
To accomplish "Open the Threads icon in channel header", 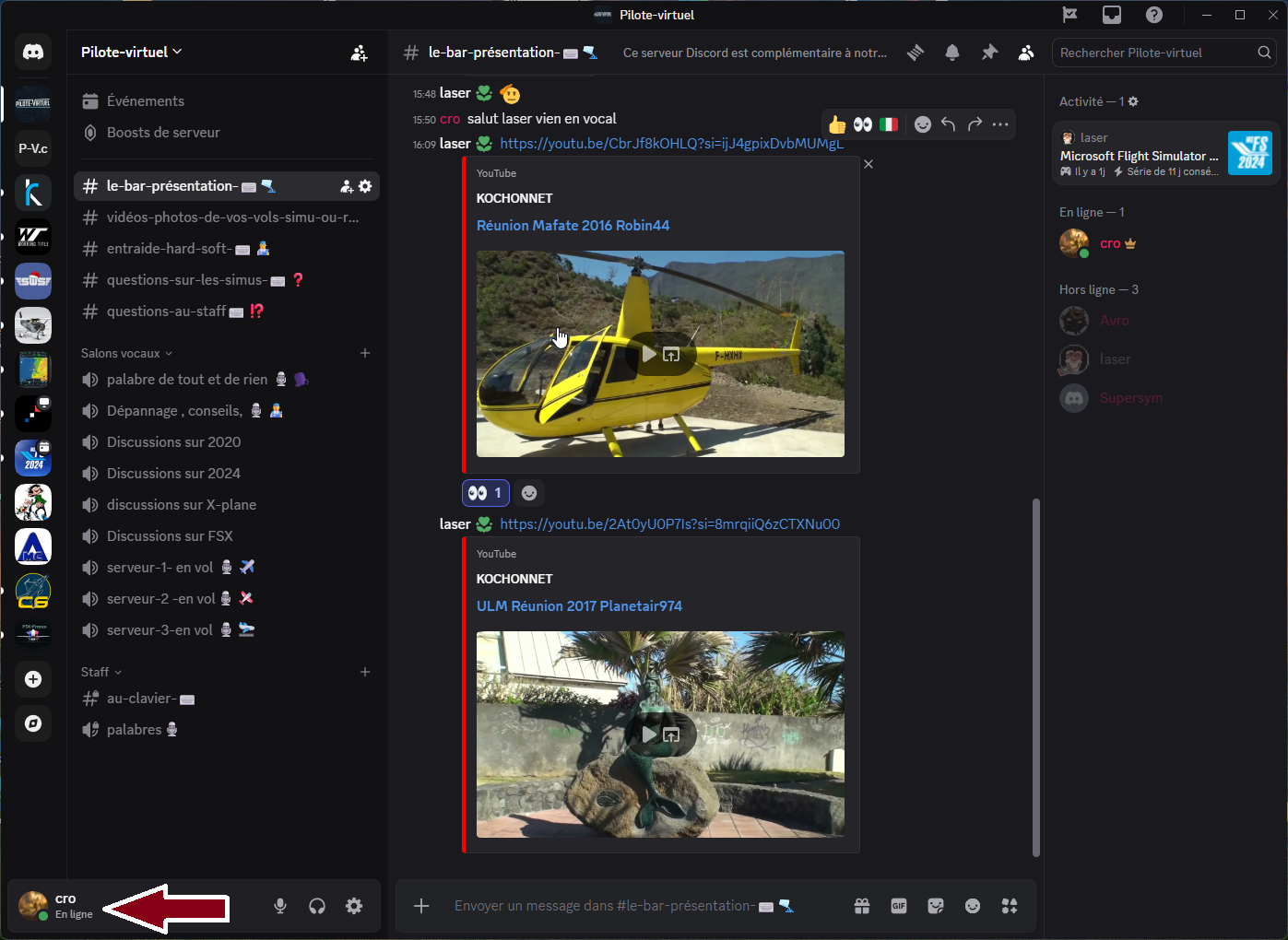I will (916, 53).
